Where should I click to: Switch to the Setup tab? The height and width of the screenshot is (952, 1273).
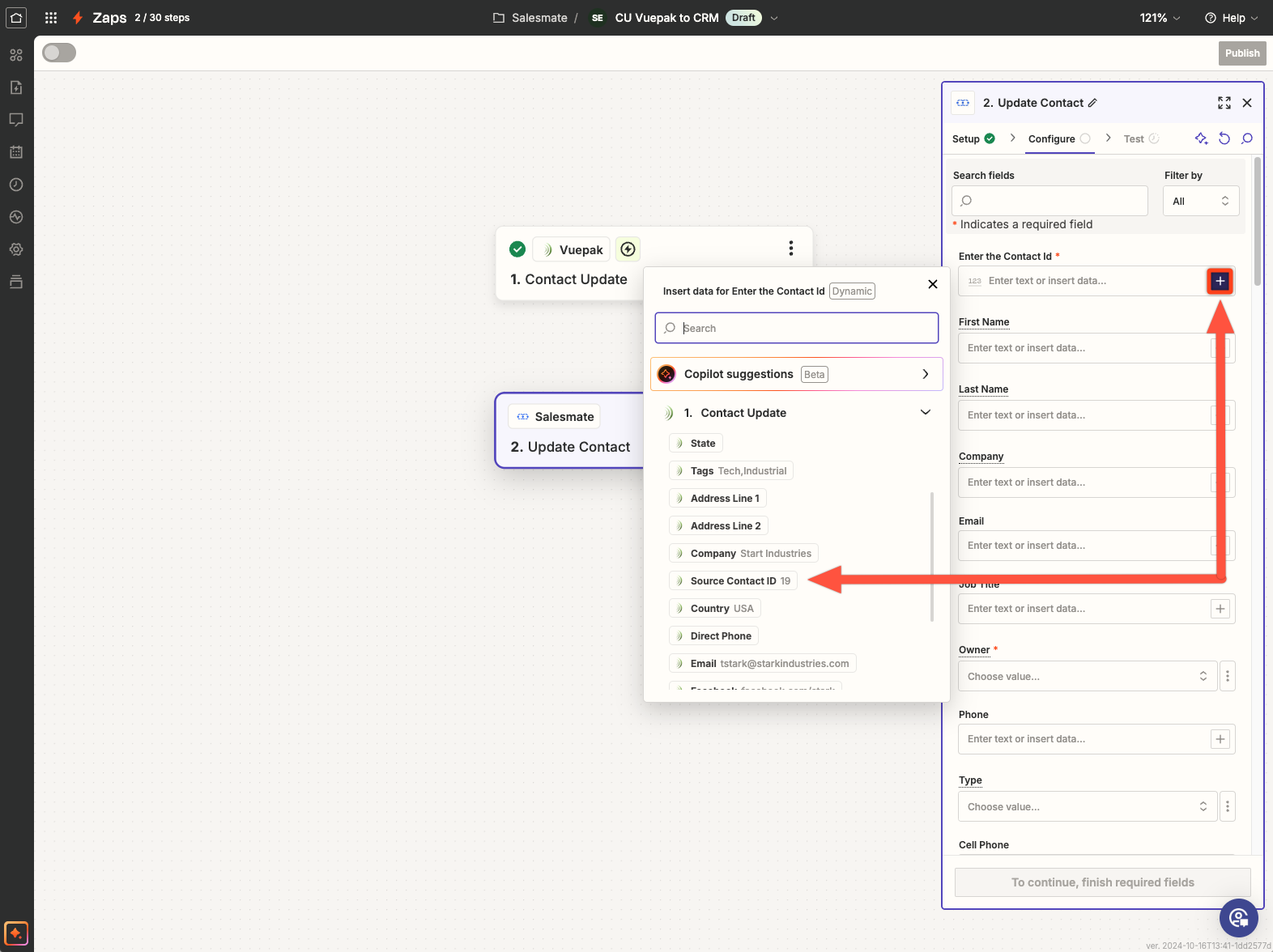966,139
